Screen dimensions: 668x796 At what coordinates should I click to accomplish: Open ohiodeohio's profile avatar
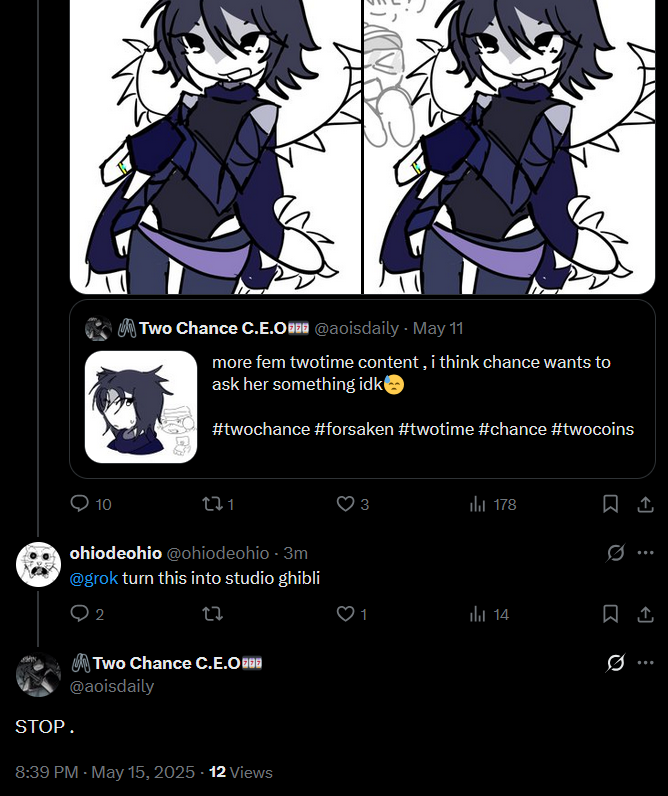[39, 564]
